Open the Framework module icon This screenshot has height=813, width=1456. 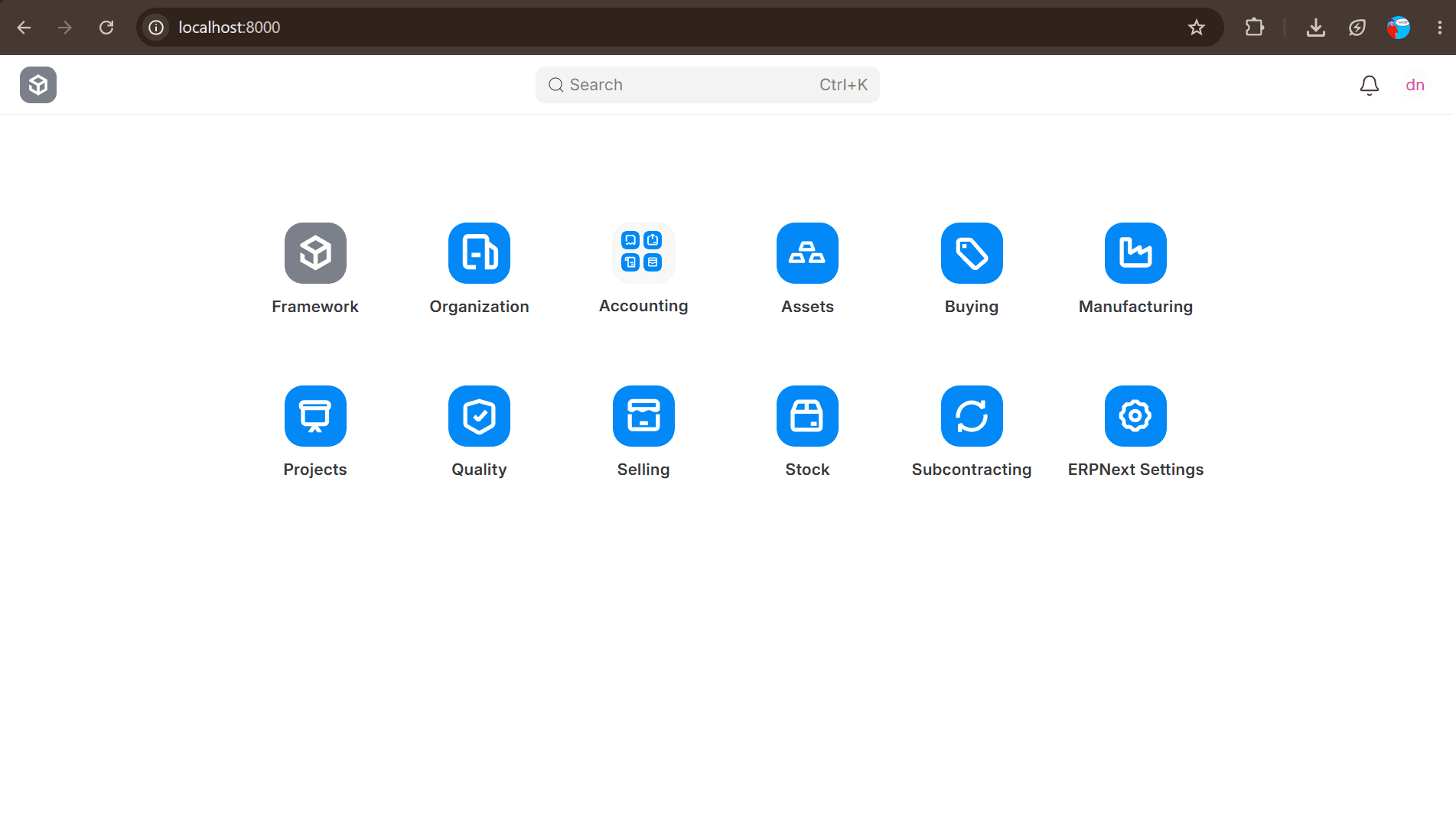point(315,253)
